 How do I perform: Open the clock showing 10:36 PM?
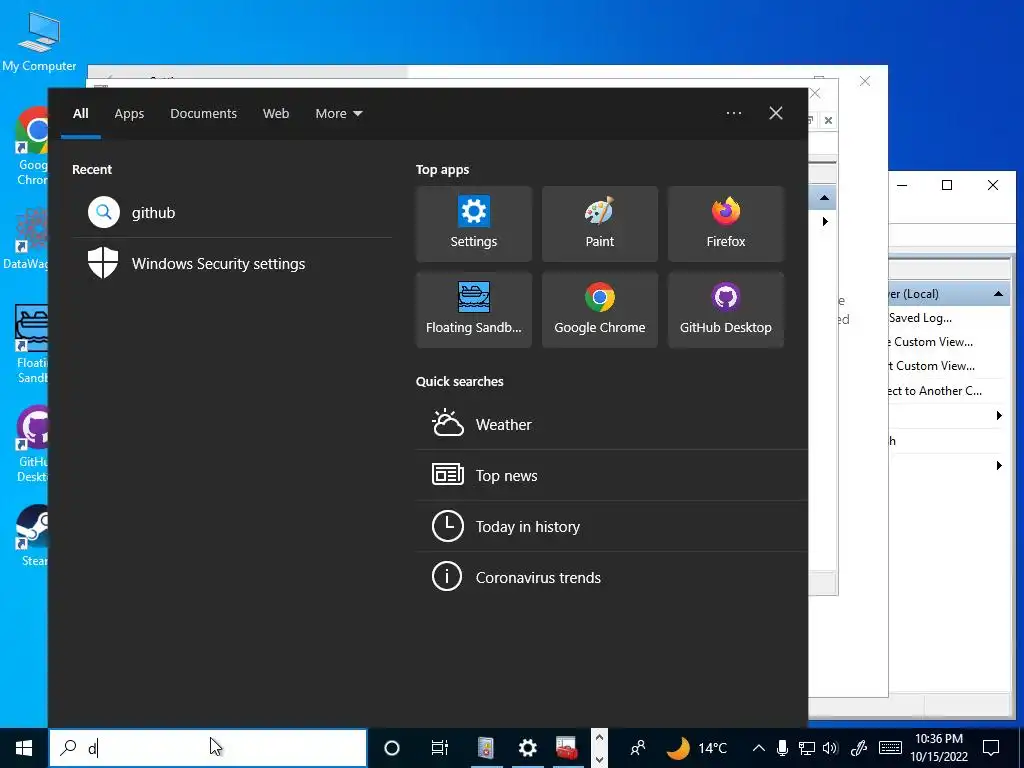click(x=938, y=748)
